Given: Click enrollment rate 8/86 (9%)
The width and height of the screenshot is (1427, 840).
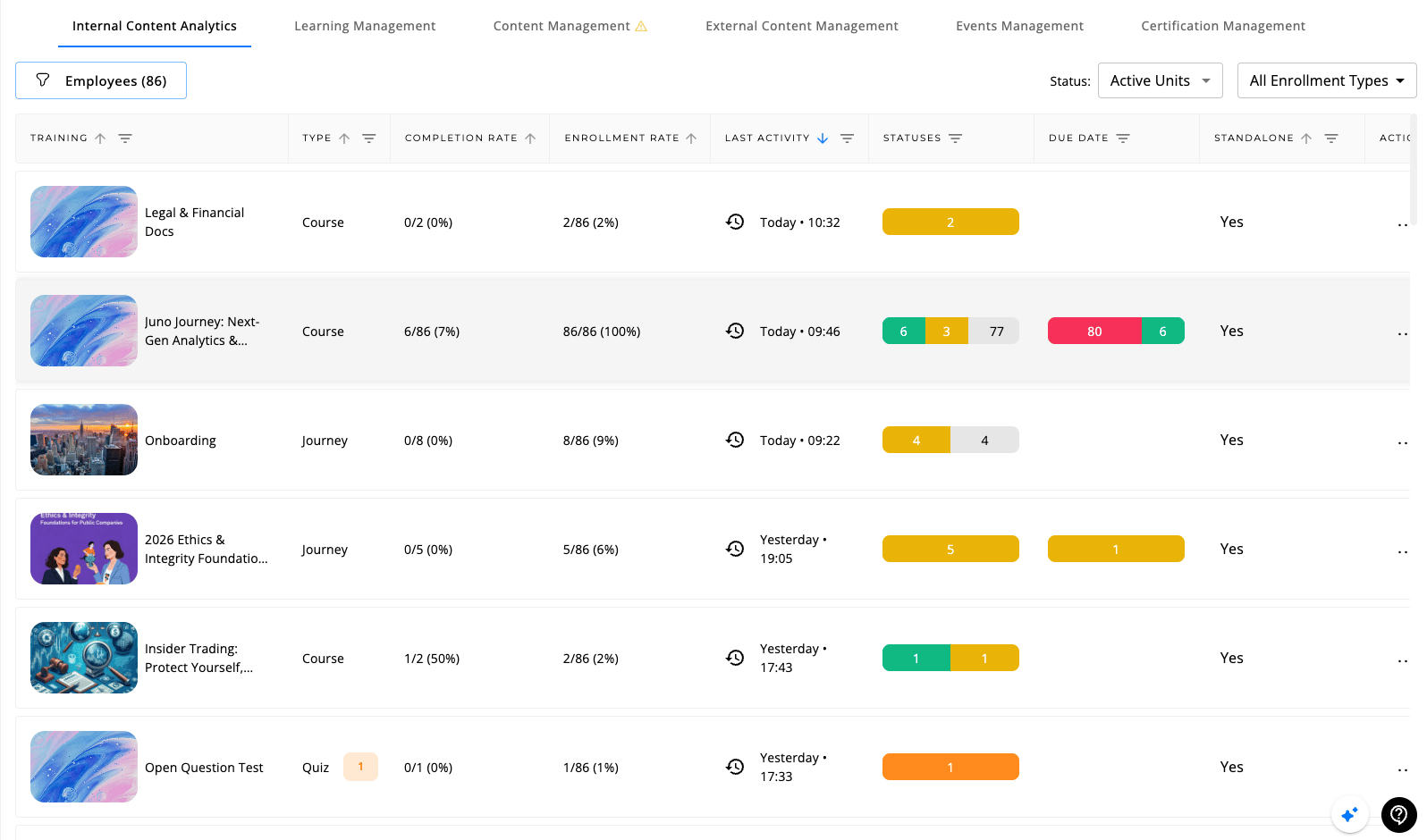Looking at the screenshot, I should [591, 441].
